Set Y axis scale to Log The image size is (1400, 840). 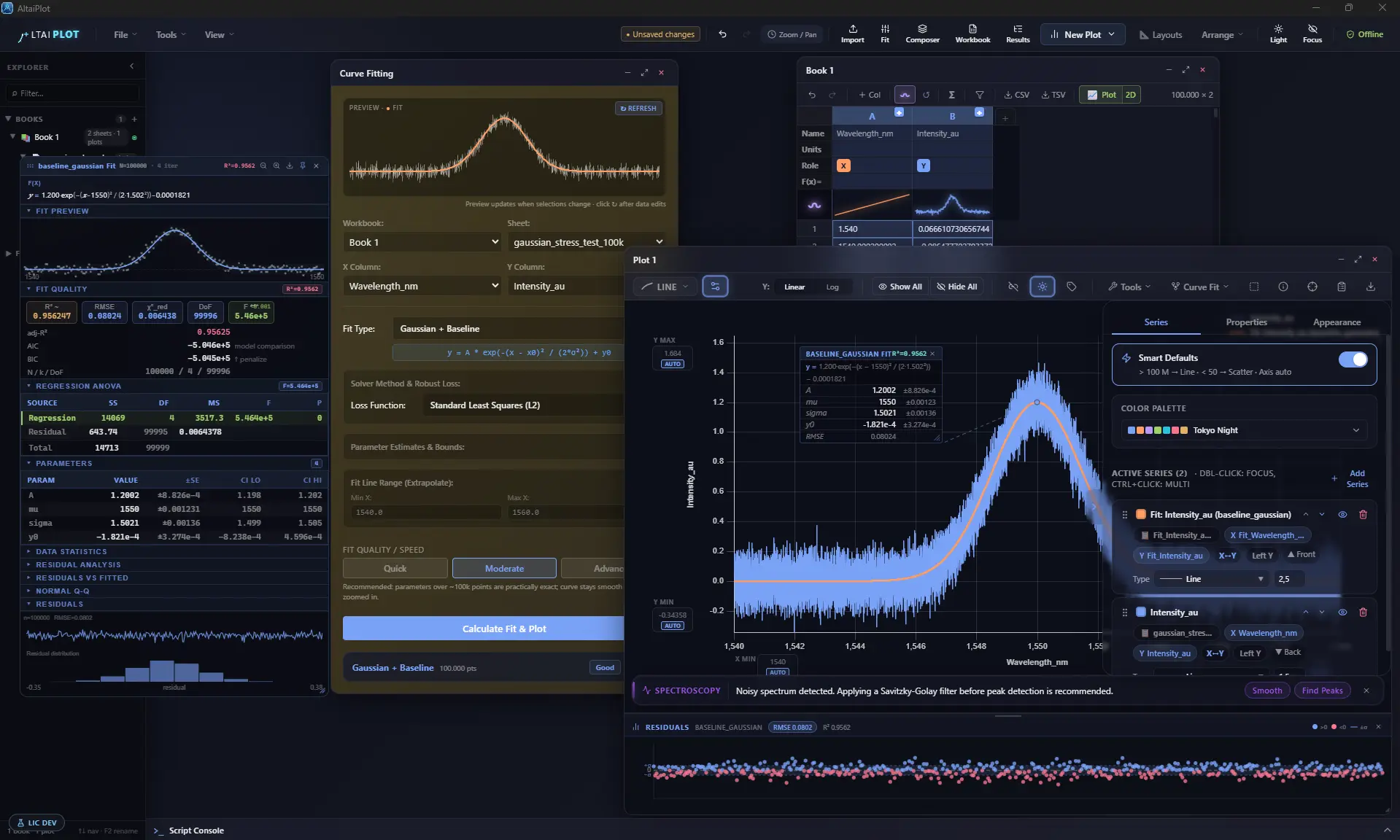[832, 287]
